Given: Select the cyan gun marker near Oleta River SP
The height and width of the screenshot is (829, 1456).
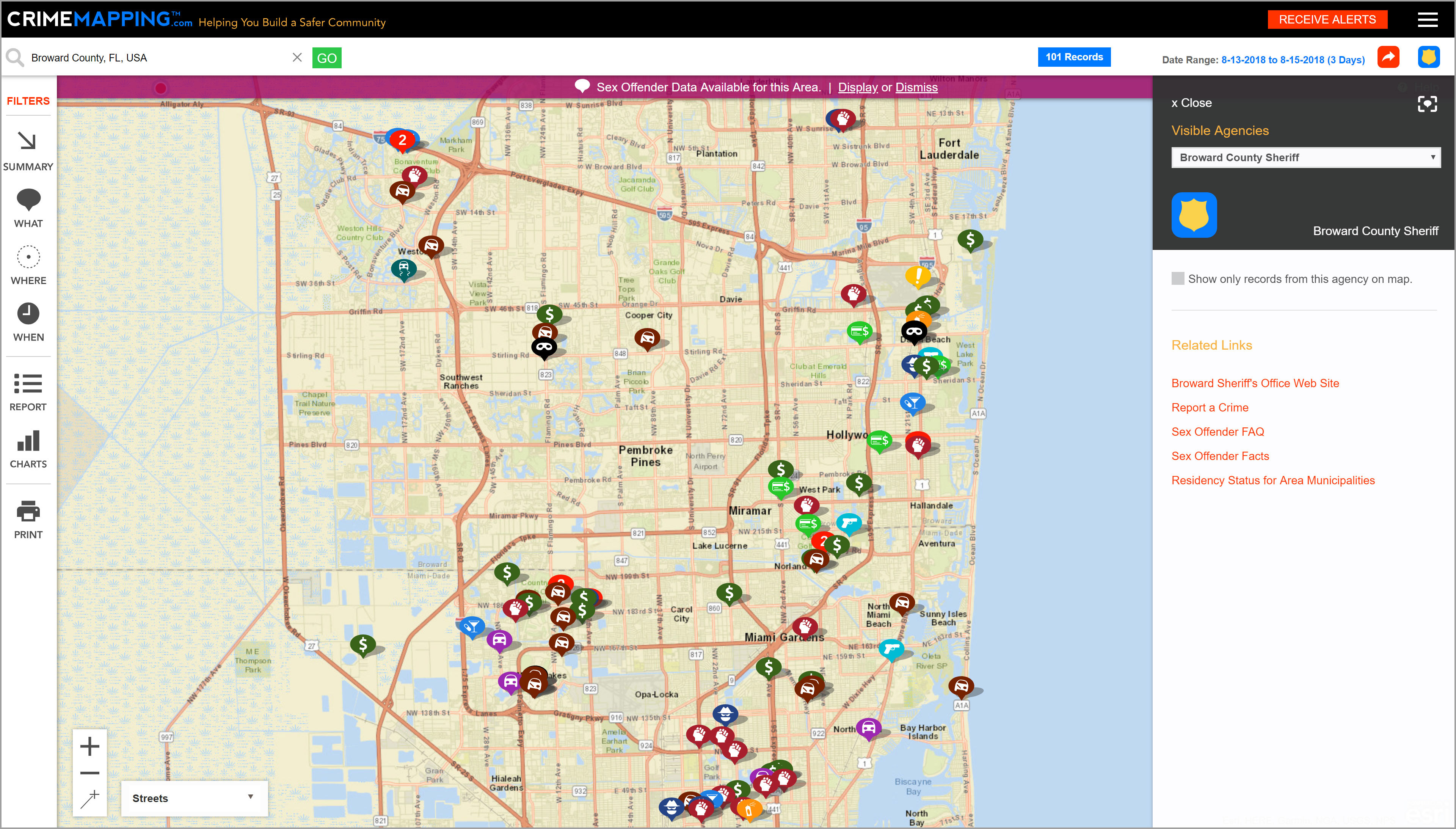Looking at the screenshot, I should click(891, 649).
